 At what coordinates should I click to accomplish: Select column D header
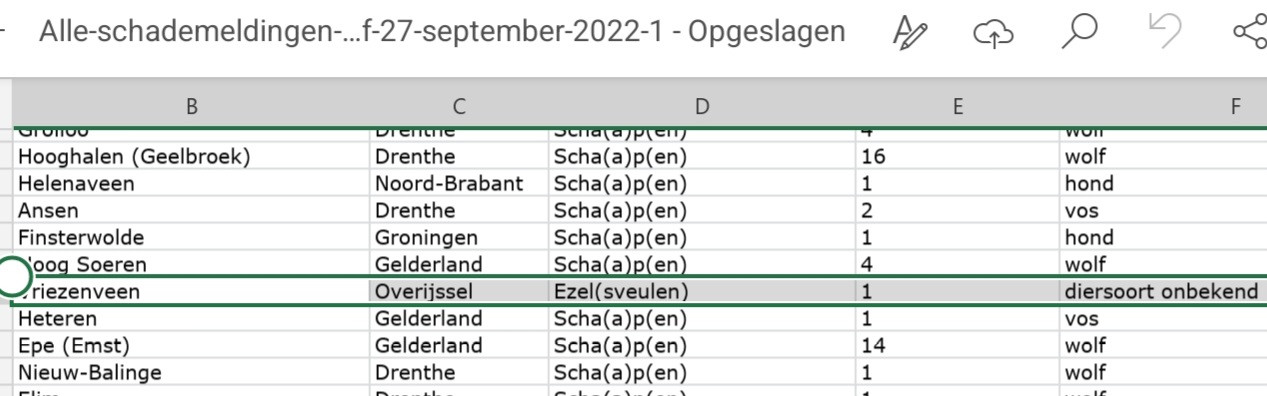(x=702, y=106)
